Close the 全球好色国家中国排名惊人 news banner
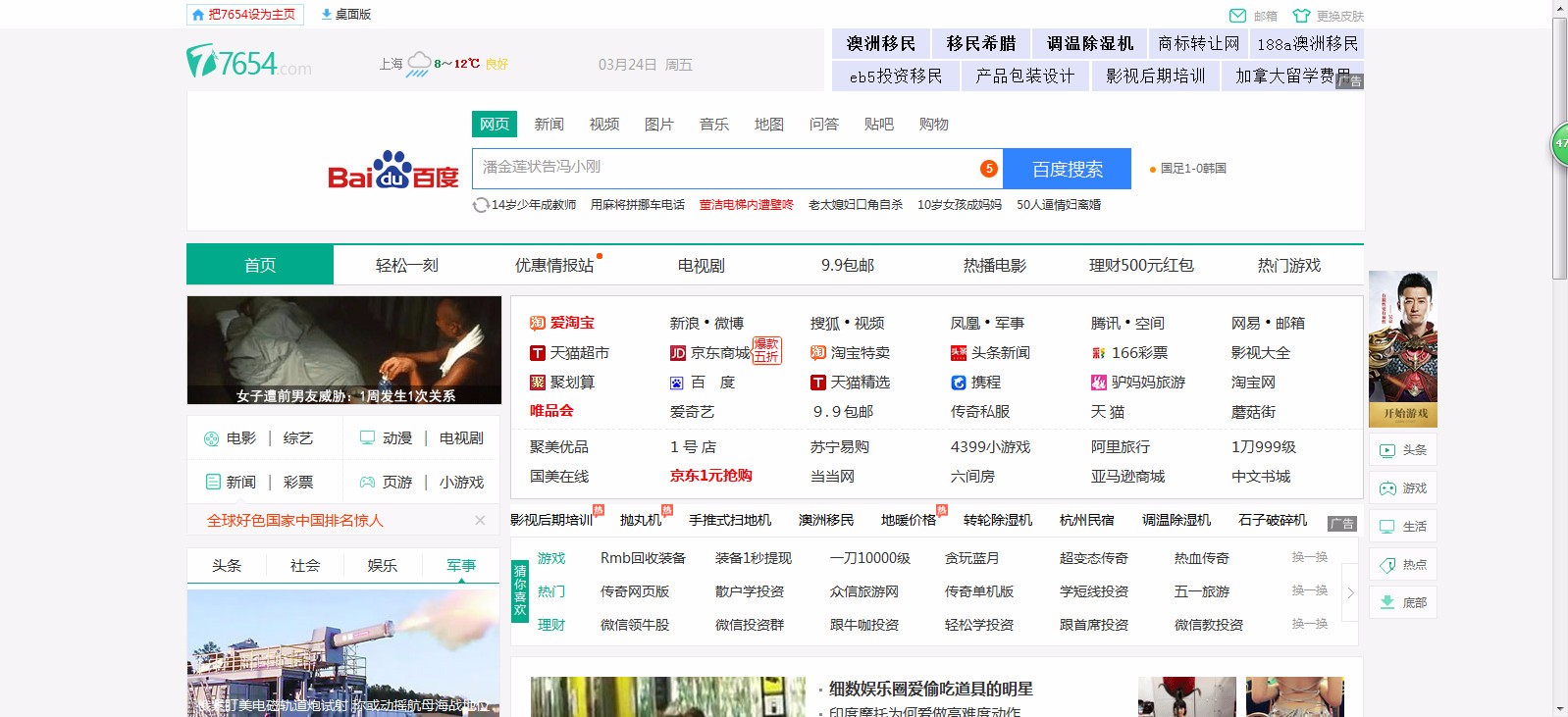 coord(480,521)
